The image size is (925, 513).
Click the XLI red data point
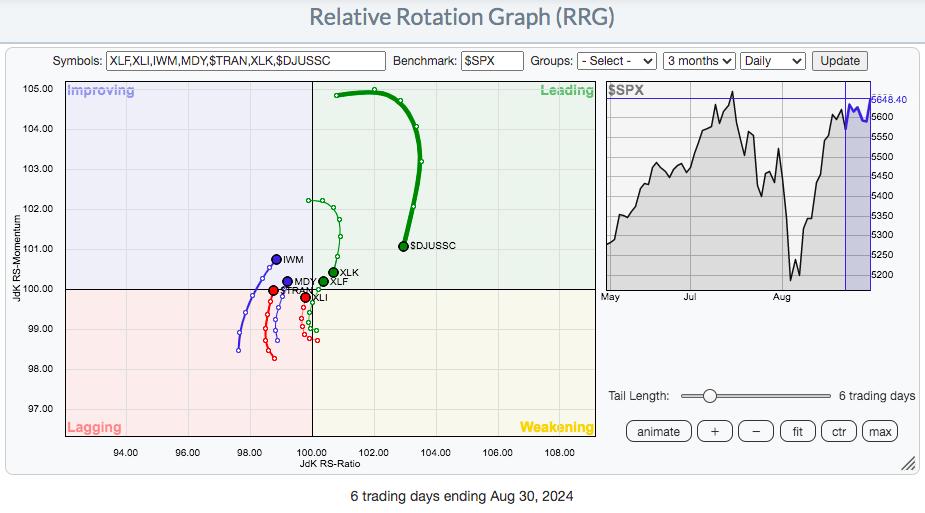305,297
